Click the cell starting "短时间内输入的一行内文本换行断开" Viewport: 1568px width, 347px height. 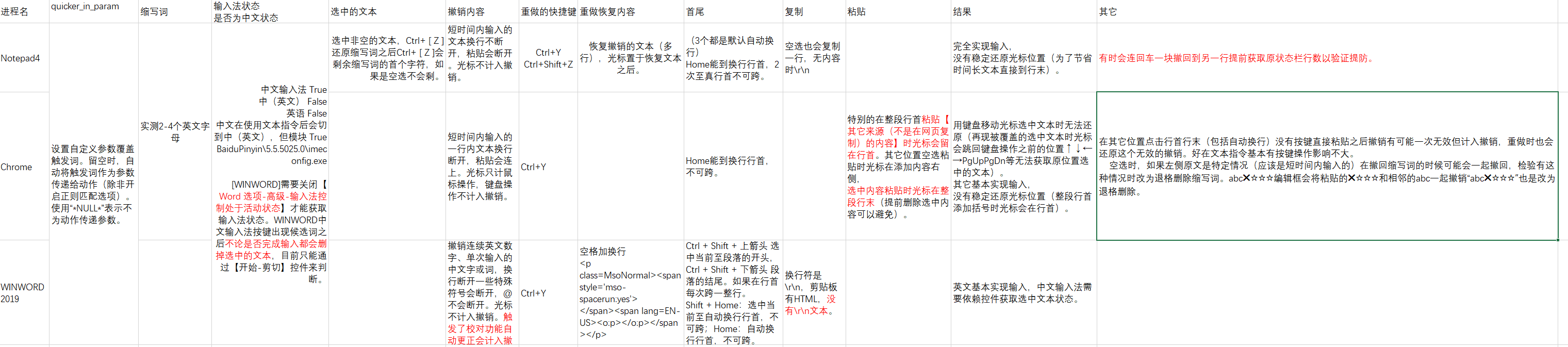pyautogui.click(x=482, y=166)
